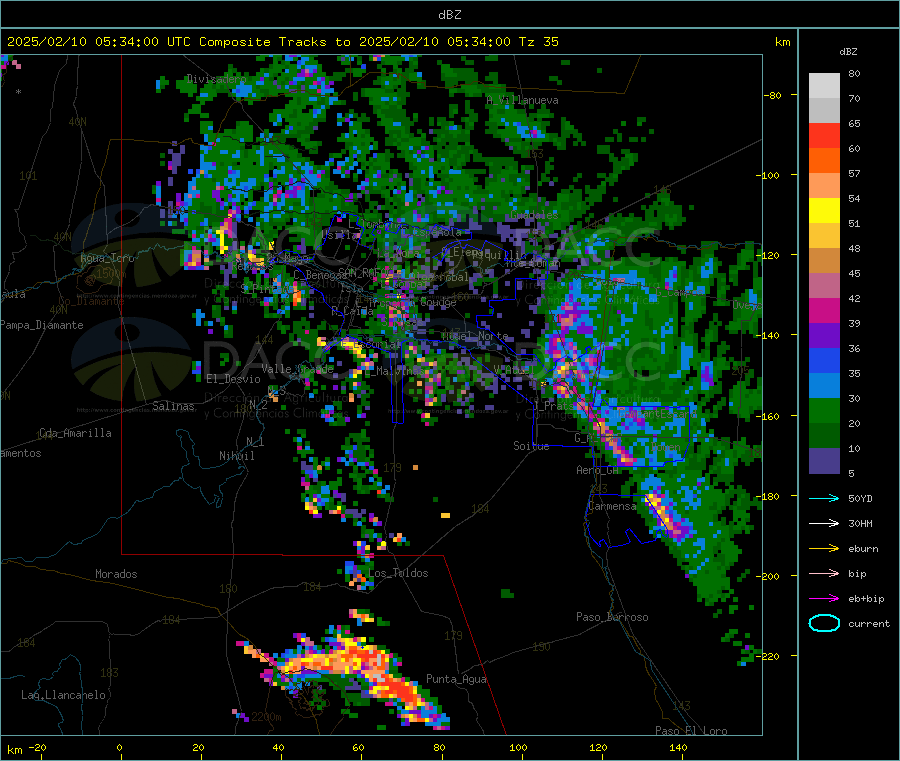Select the orange 57-60 dBZ swatch

[x=824, y=161]
